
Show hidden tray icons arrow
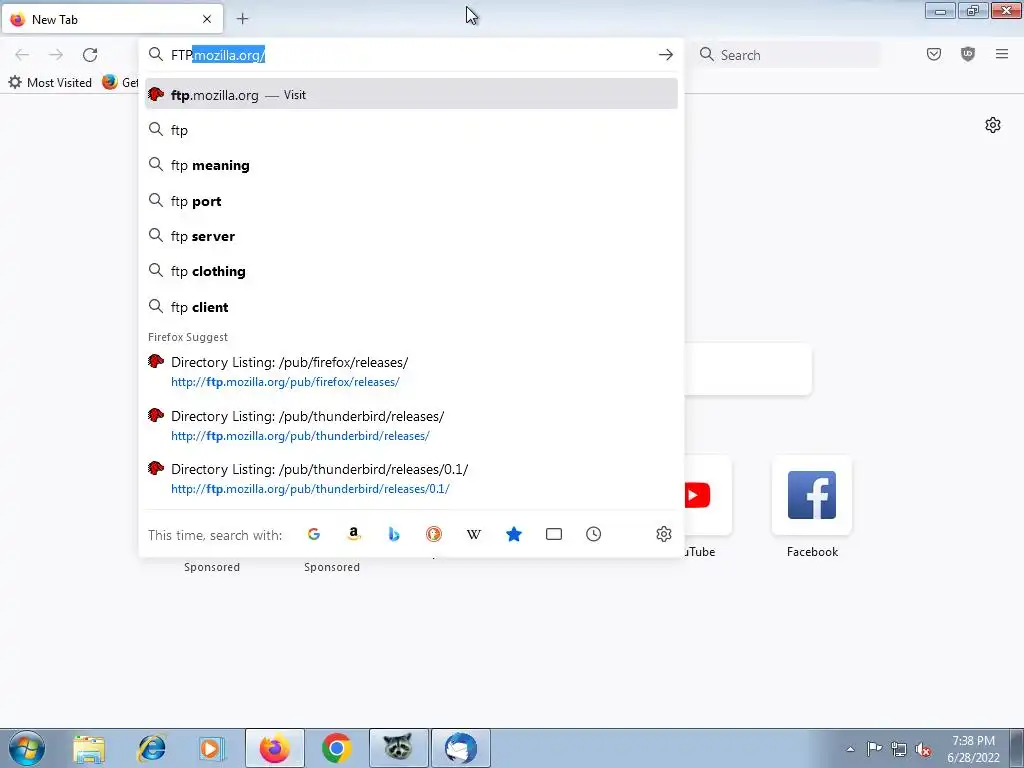(850, 749)
